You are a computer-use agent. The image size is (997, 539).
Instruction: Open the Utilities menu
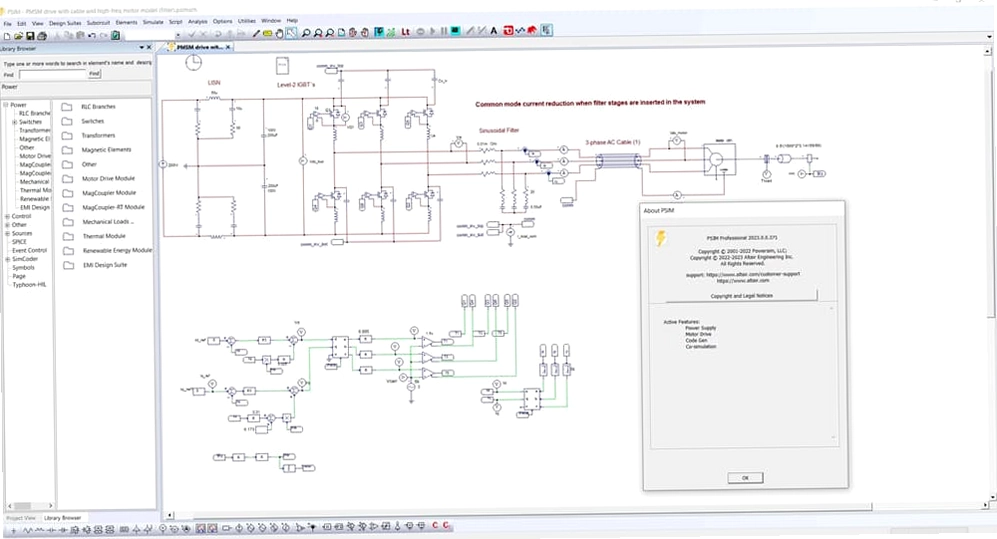pos(247,21)
